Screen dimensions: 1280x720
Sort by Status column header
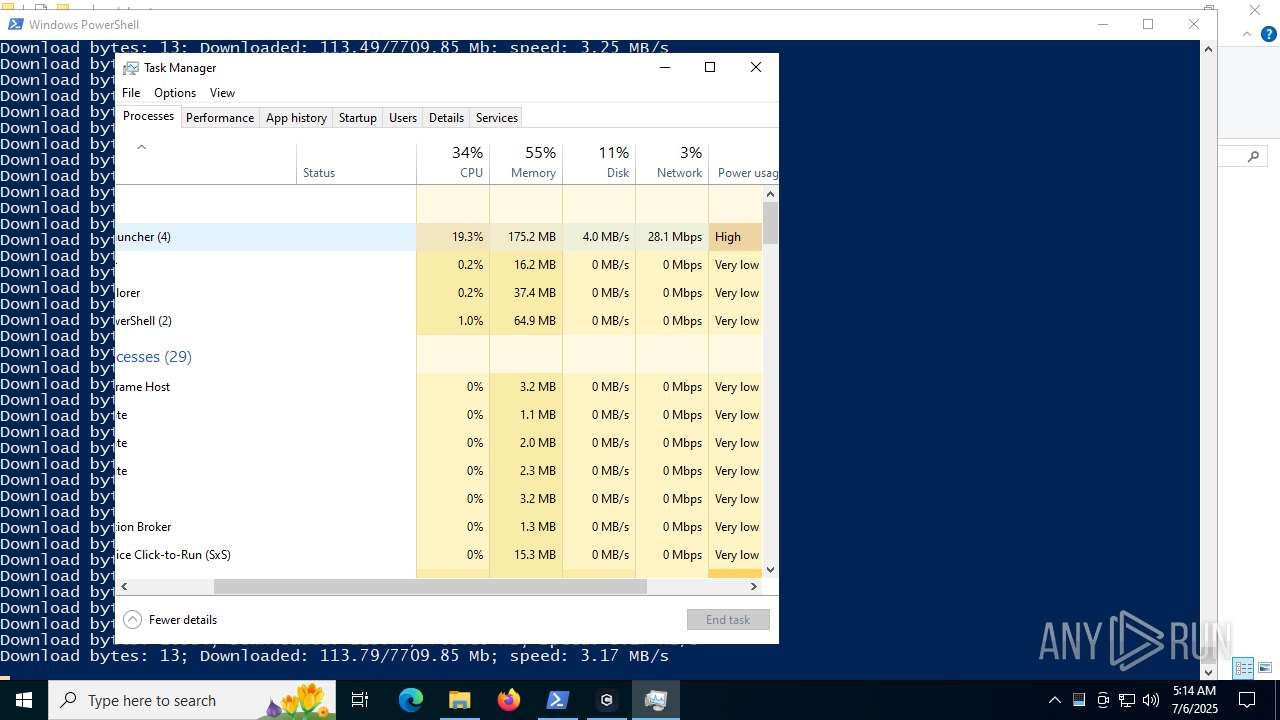point(356,163)
